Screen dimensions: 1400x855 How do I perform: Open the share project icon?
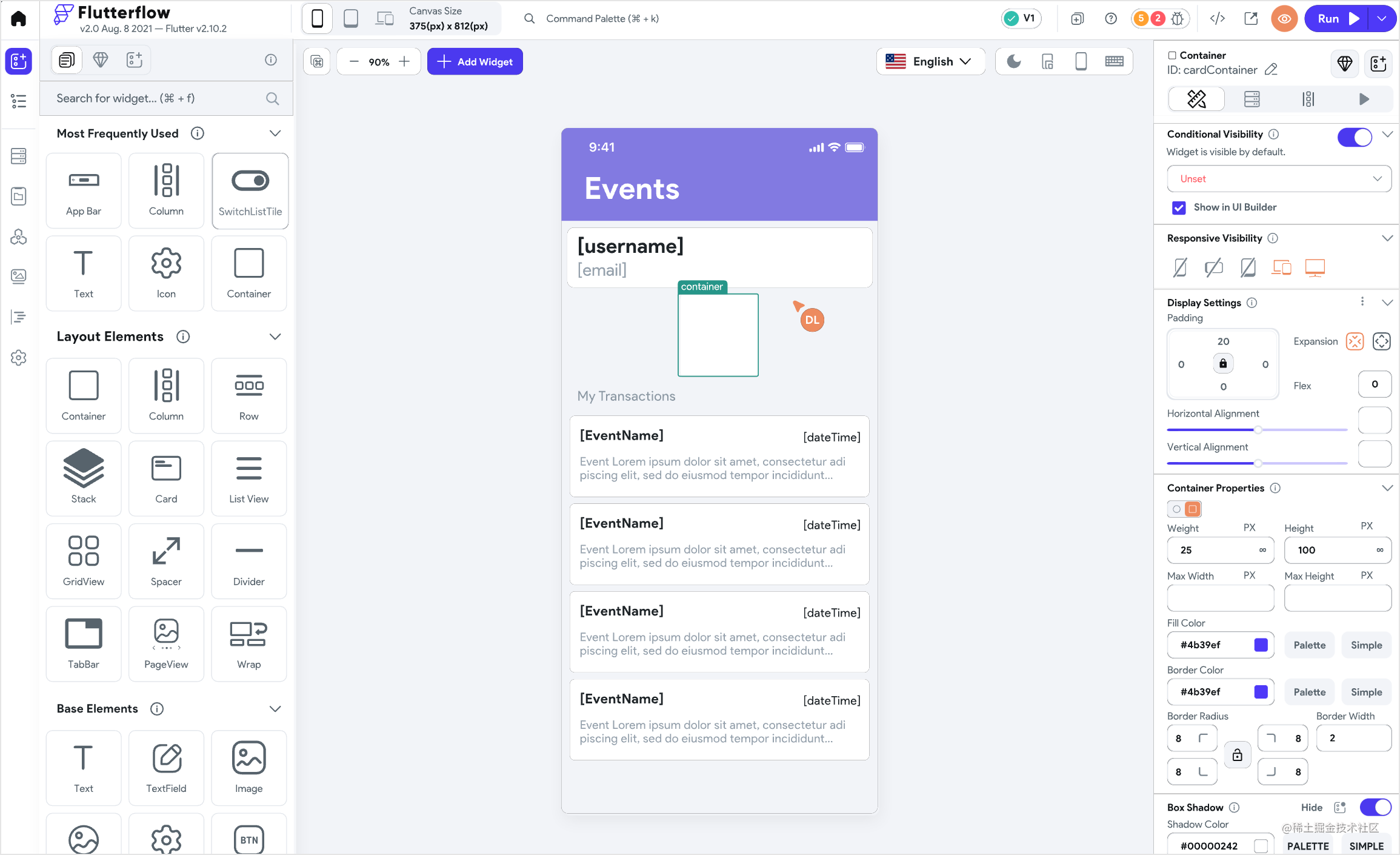click(x=1251, y=18)
